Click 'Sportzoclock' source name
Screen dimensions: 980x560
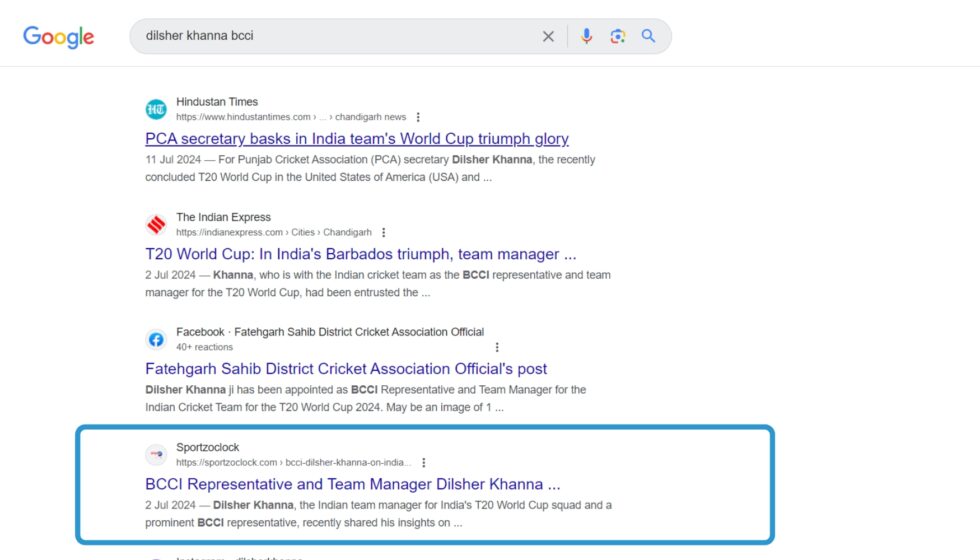pyautogui.click(x=208, y=448)
